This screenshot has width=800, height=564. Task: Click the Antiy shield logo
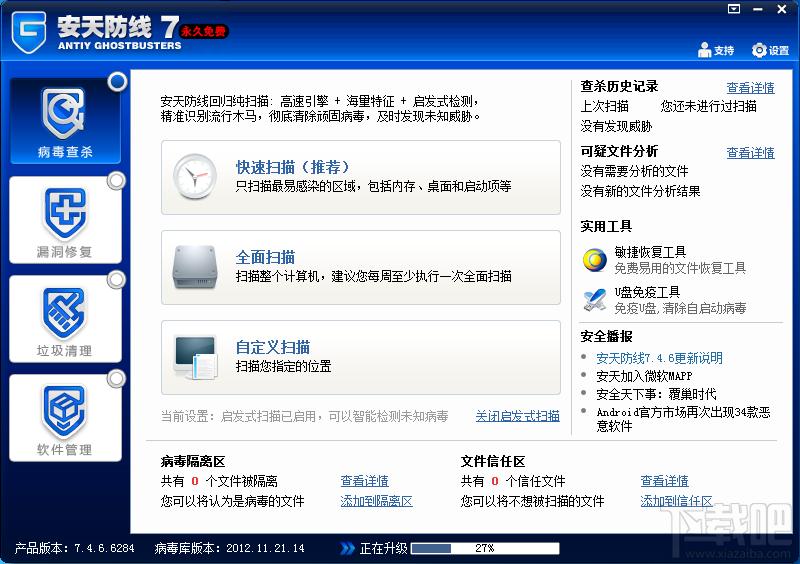point(29,32)
